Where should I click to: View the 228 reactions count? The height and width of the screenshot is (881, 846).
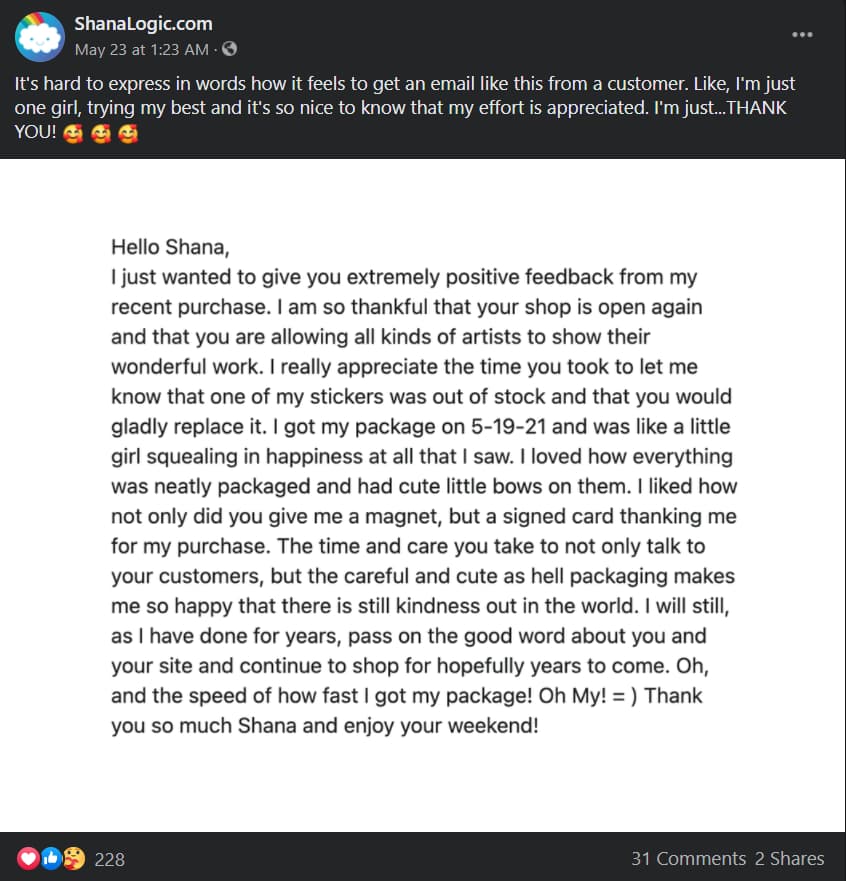tap(110, 859)
